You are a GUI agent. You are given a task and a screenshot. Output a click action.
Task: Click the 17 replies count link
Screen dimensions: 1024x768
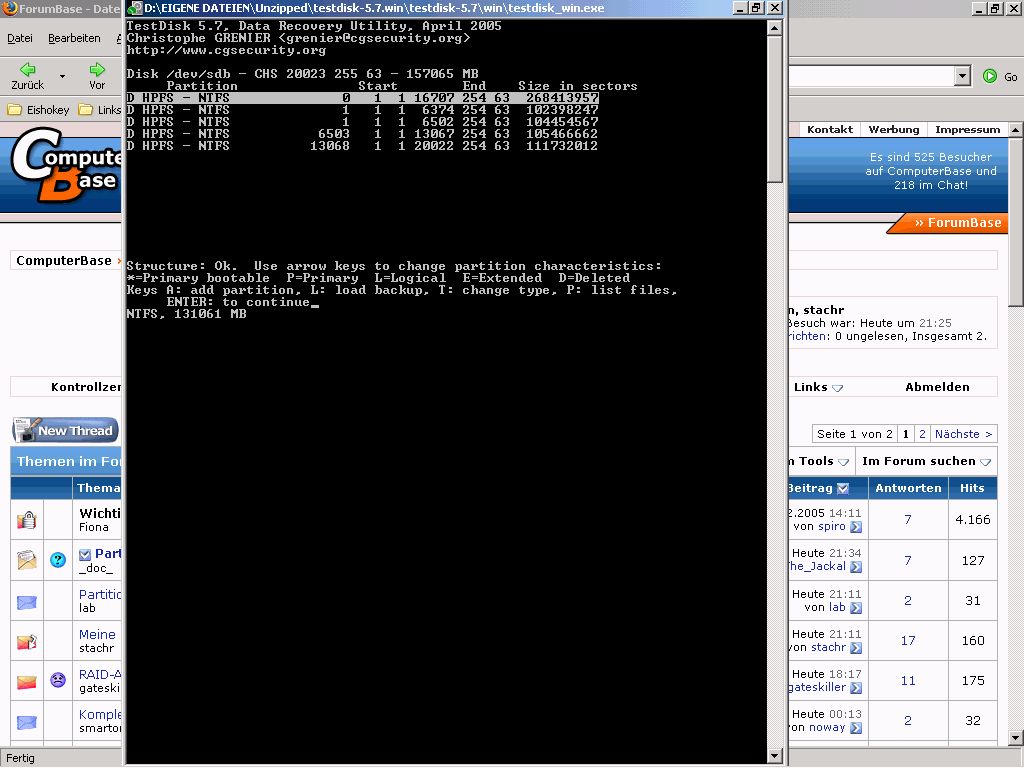(x=908, y=641)
